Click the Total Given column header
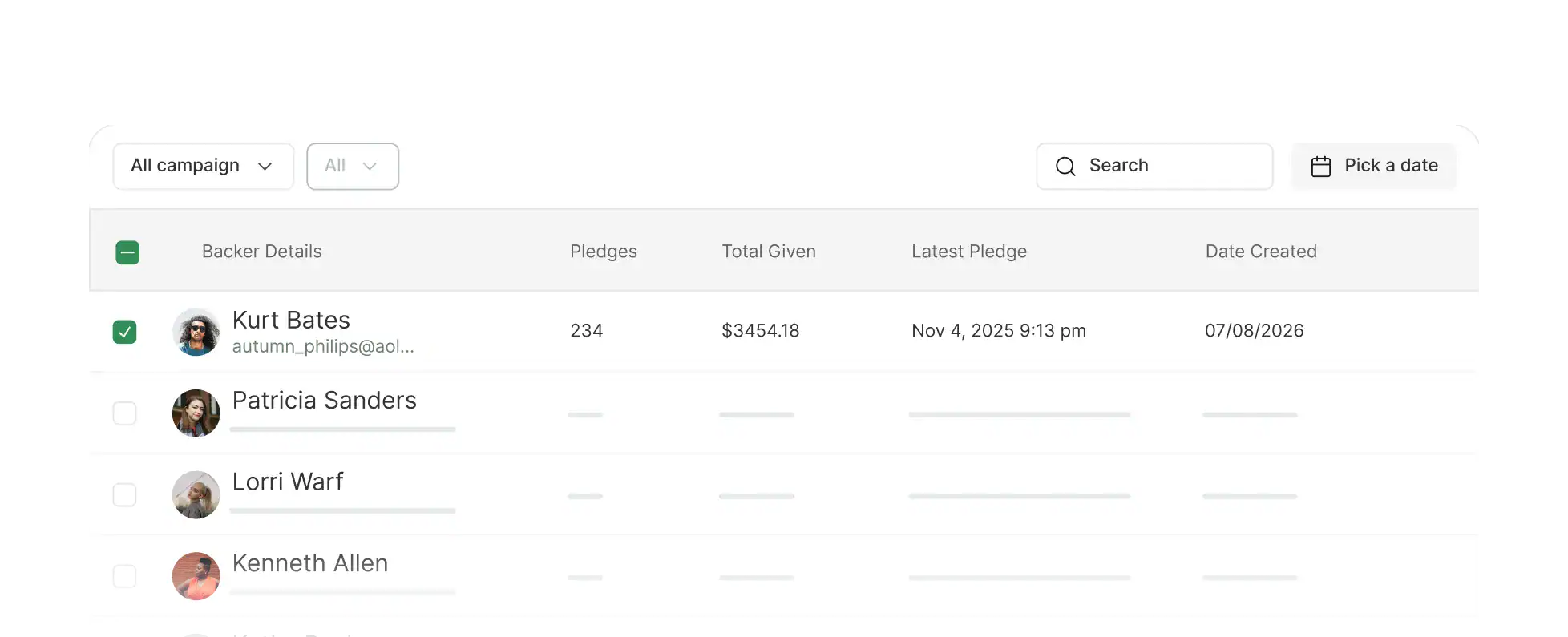Screen dimensions: 1568x637 pyautogui.click(x=768, y=252)
